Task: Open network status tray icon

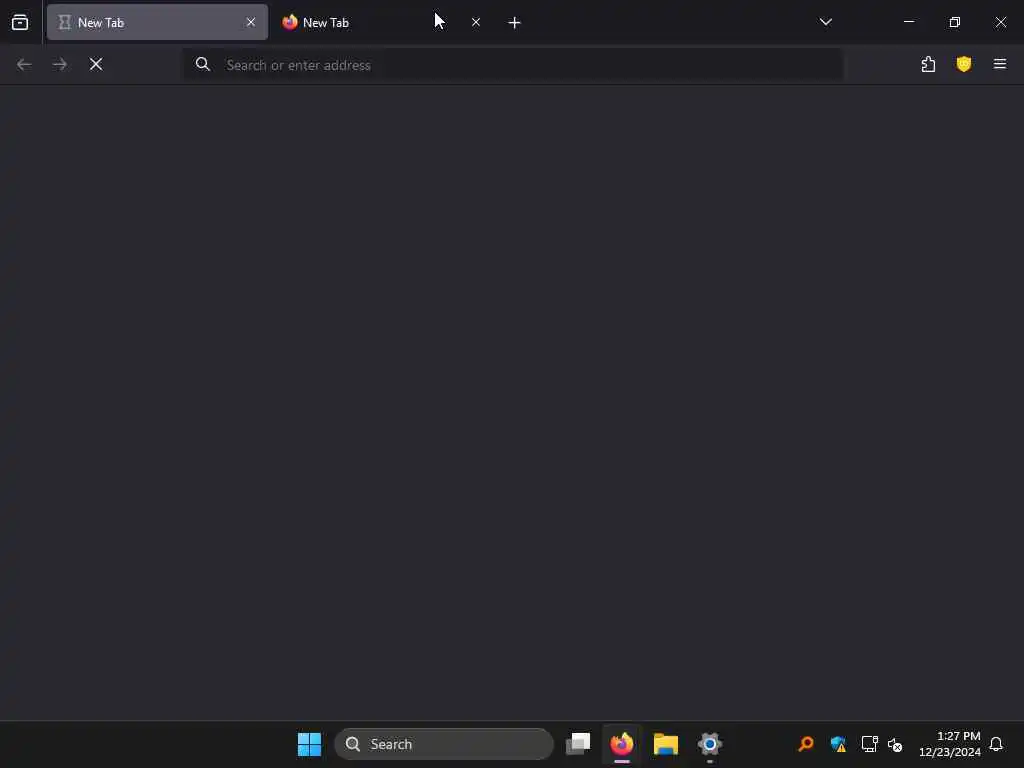Action: point(869,744)
